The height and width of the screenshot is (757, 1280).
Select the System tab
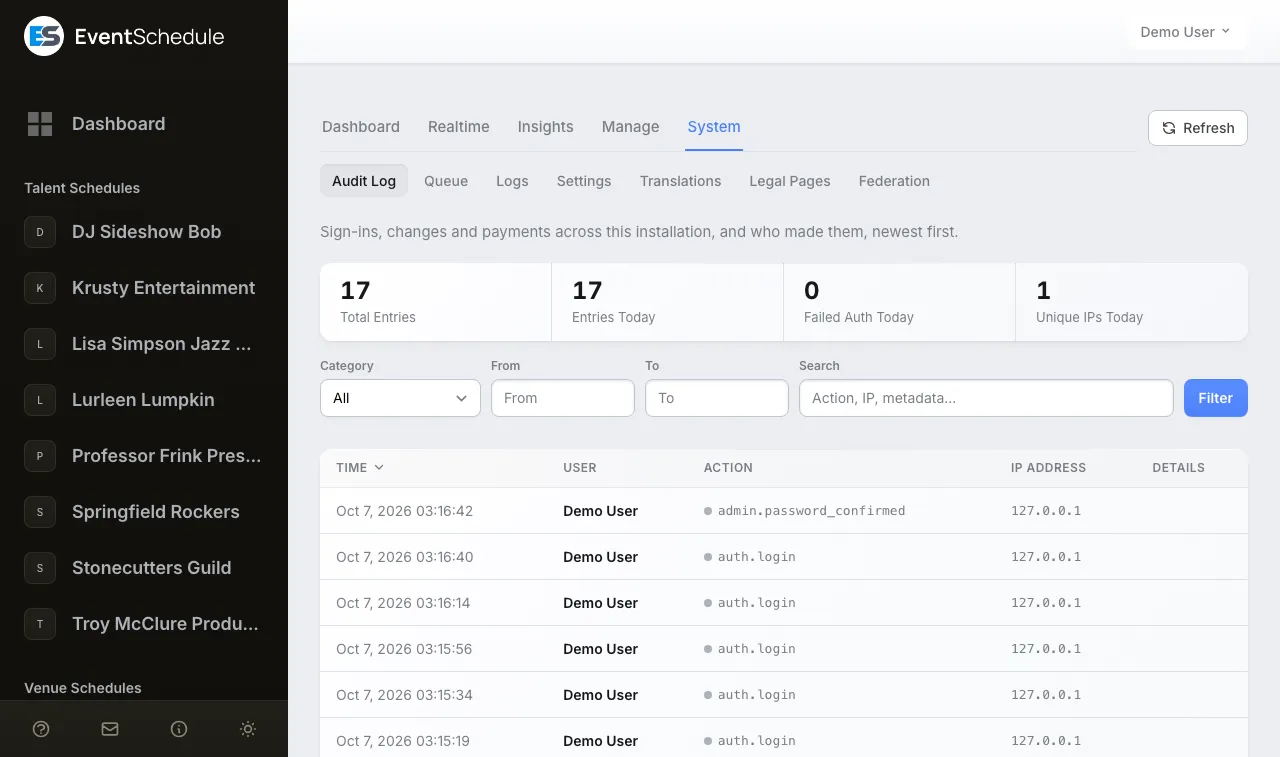[x=714, y=127]
